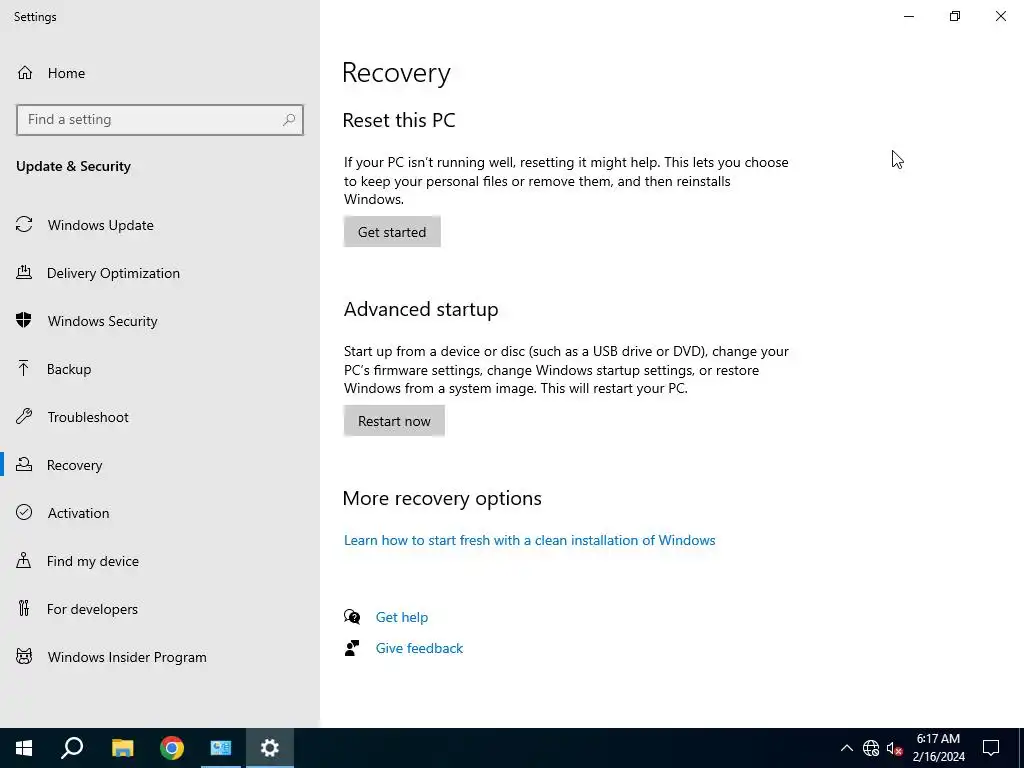1024x768 pixels.
Task: Open the Troubleshoot label
Action: [x=88, y=417]
